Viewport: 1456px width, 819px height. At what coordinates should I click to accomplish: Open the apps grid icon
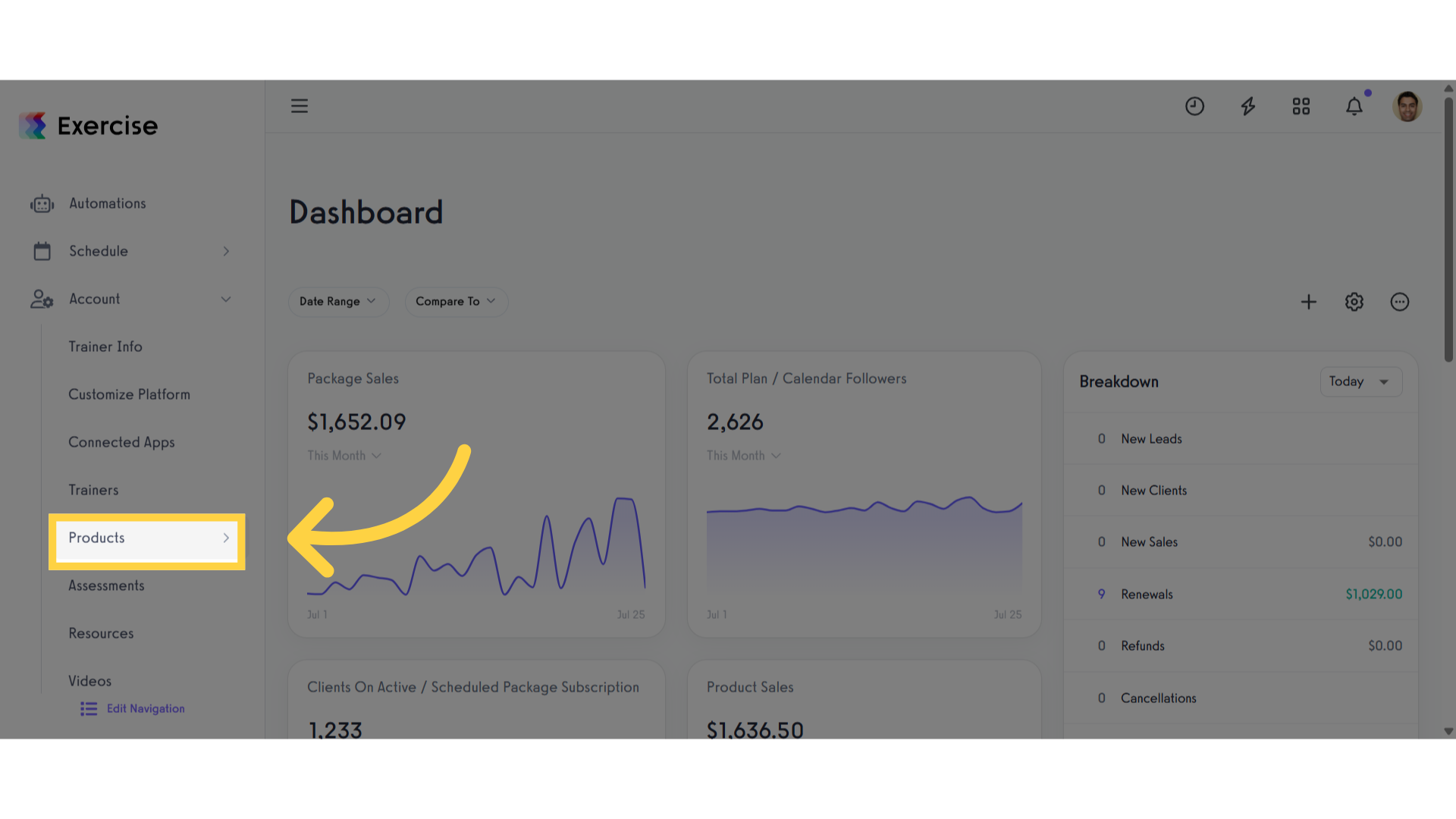click(1301, 106)
